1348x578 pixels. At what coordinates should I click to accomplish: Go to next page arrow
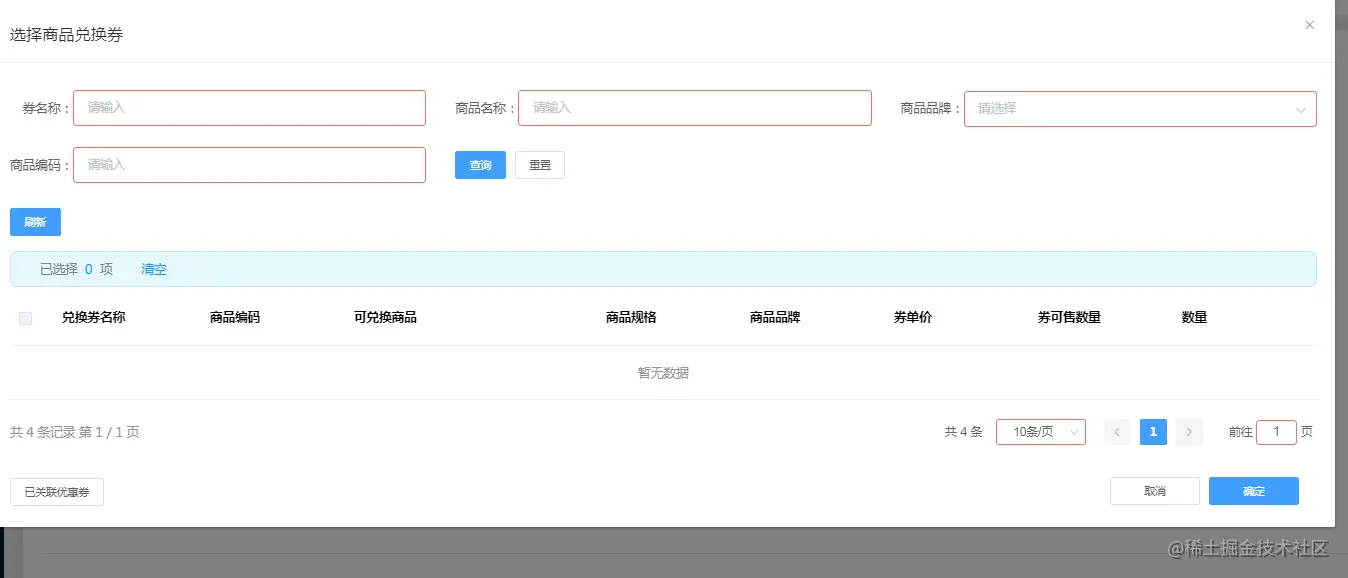point(1189,432)
